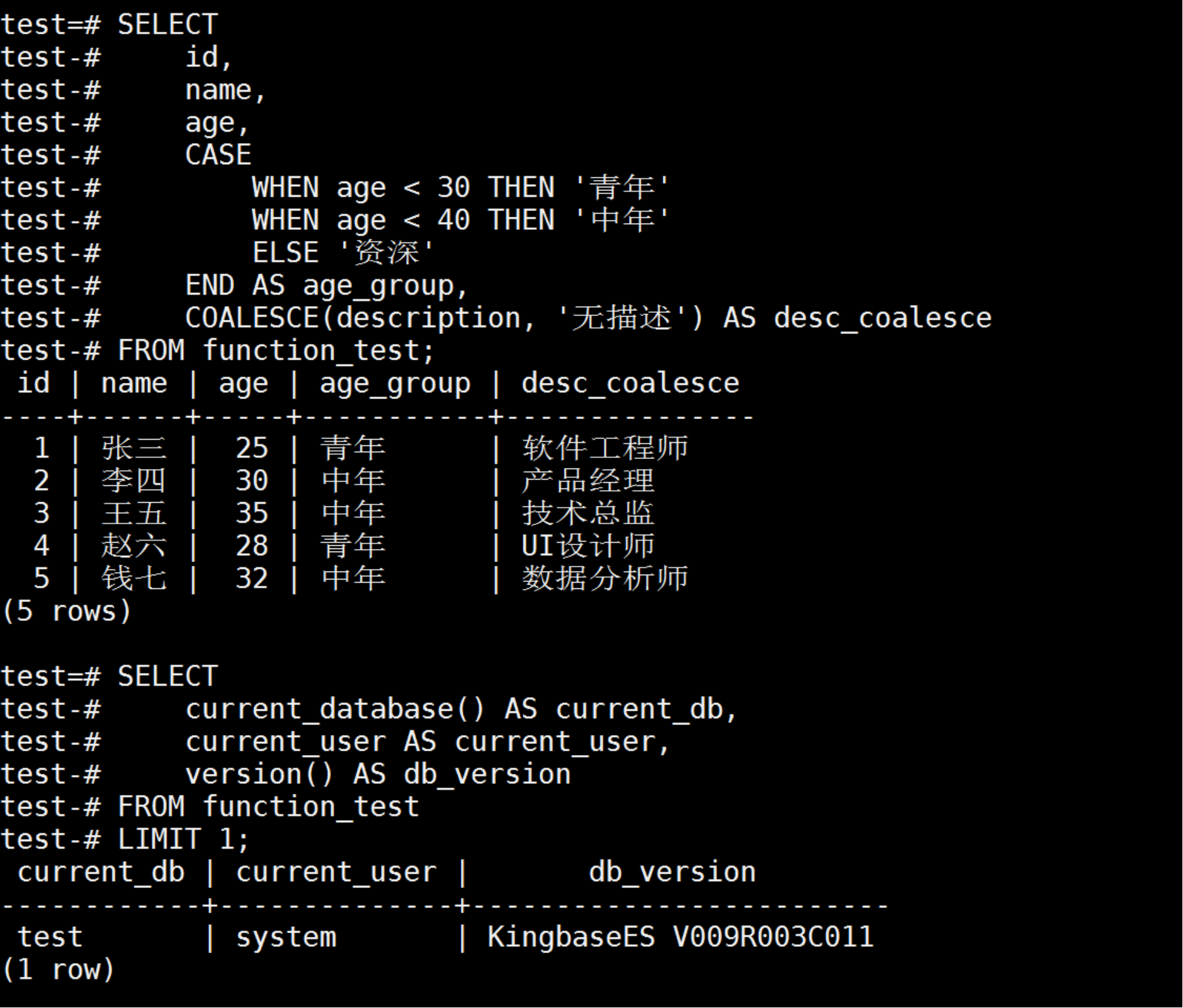Click the '(1 row)' result count
Image resolution: width=1183 pixels, height=1008 pixels.
pyautogui.click(x=58, y=970)
